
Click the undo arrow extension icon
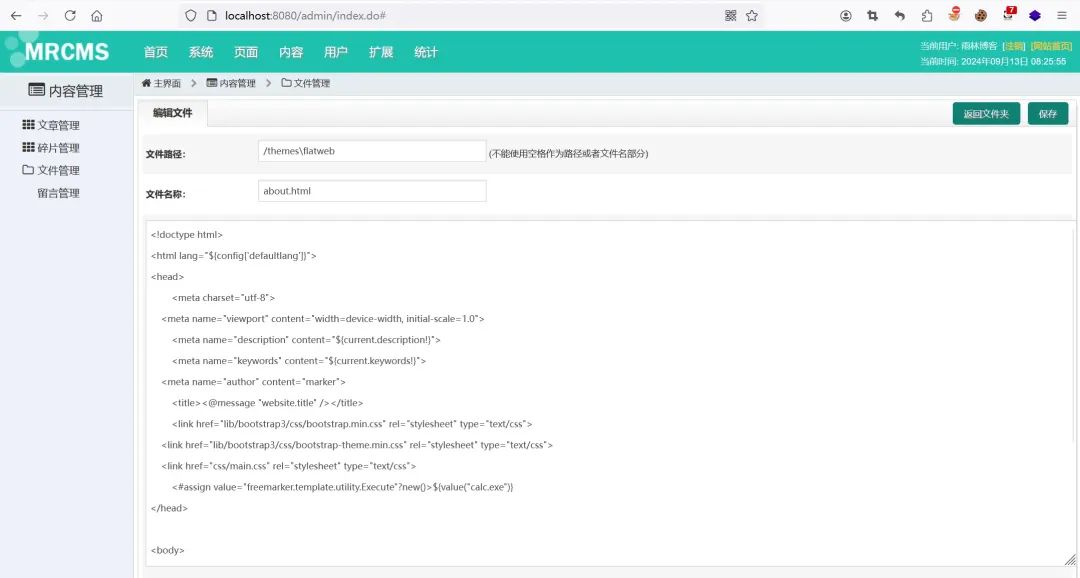[x=900, y=15]
